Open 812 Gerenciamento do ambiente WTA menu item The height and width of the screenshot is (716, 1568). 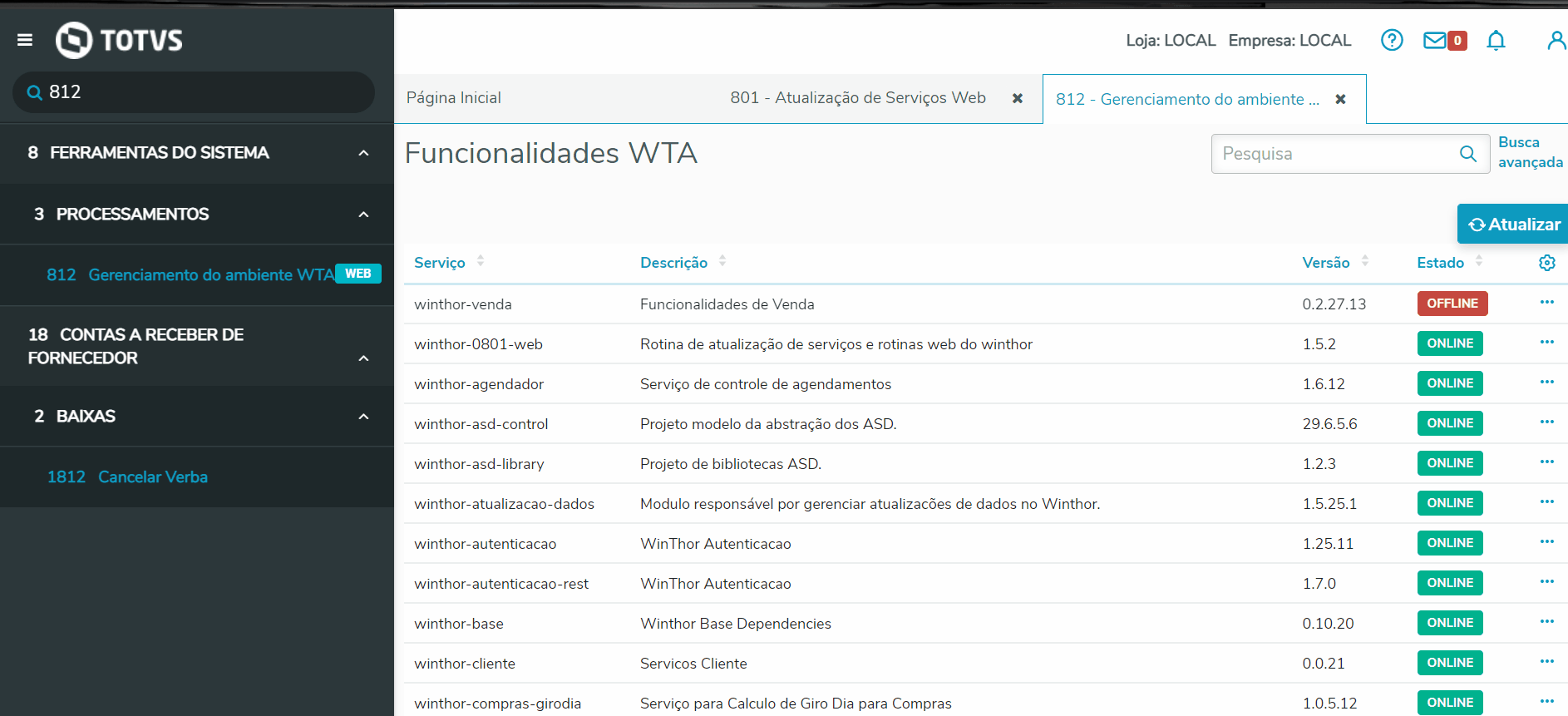tap(197, 274)
